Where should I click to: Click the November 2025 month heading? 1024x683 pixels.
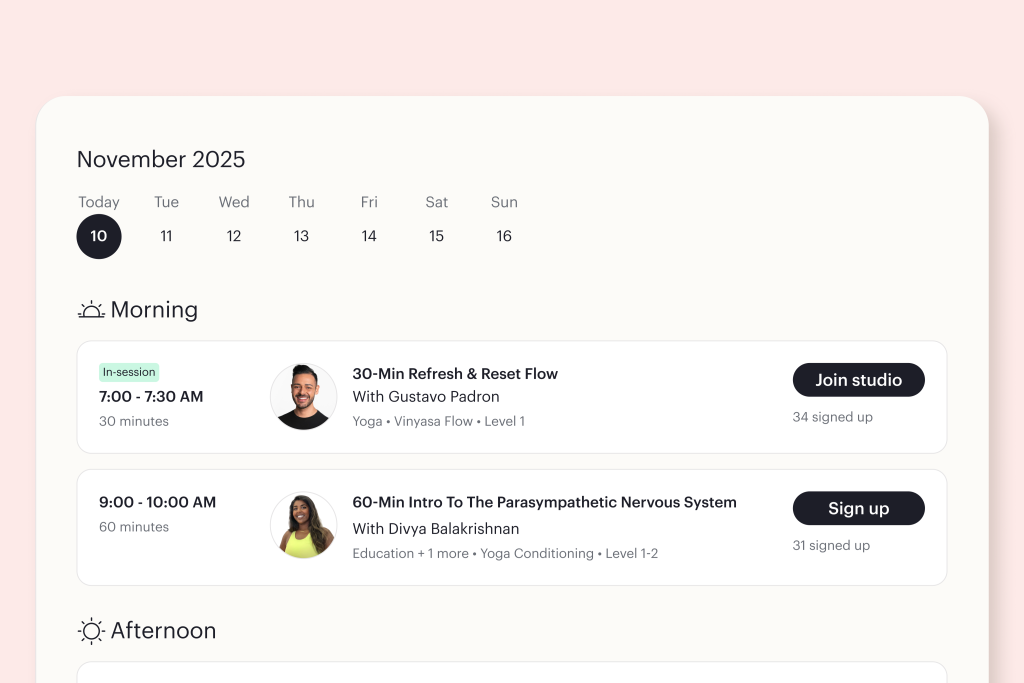tap(161, 159)
